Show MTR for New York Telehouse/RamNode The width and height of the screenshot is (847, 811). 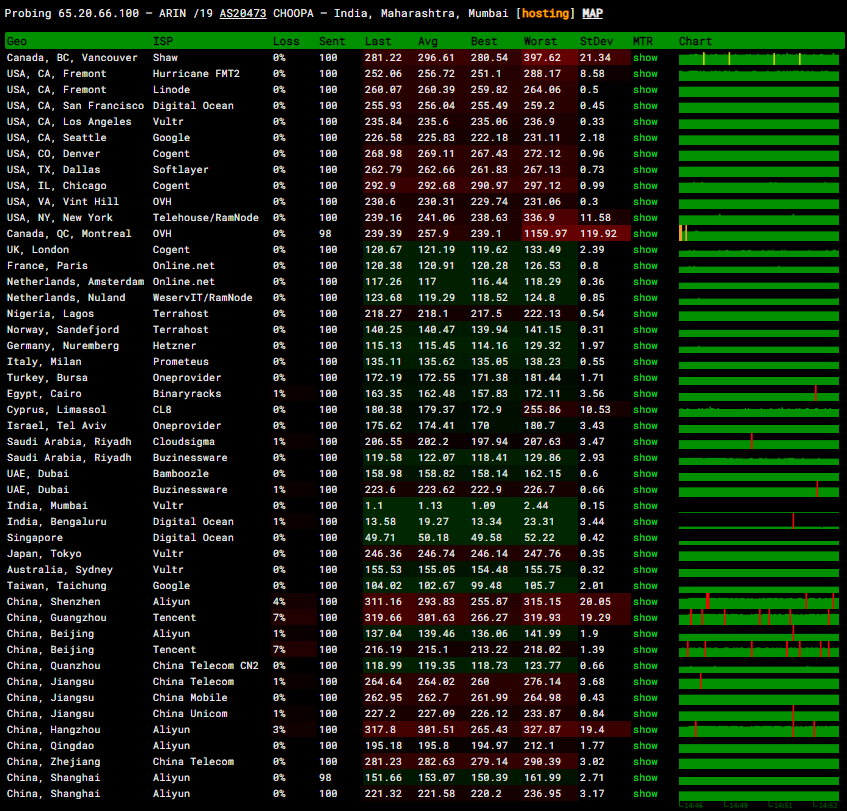[645, 218]
